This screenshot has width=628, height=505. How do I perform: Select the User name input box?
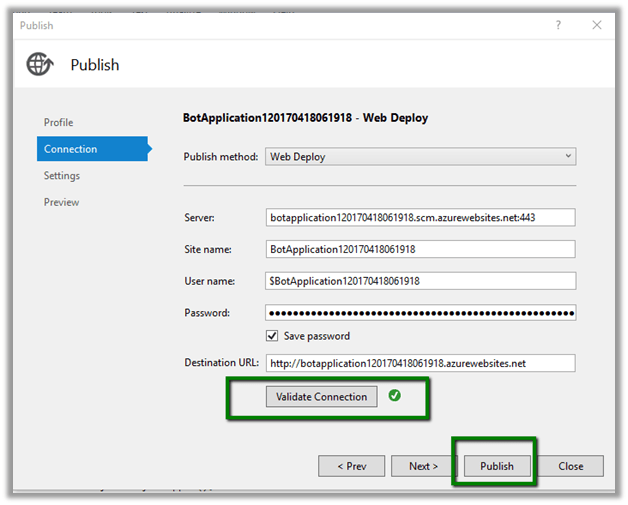[x=420, y=281]
